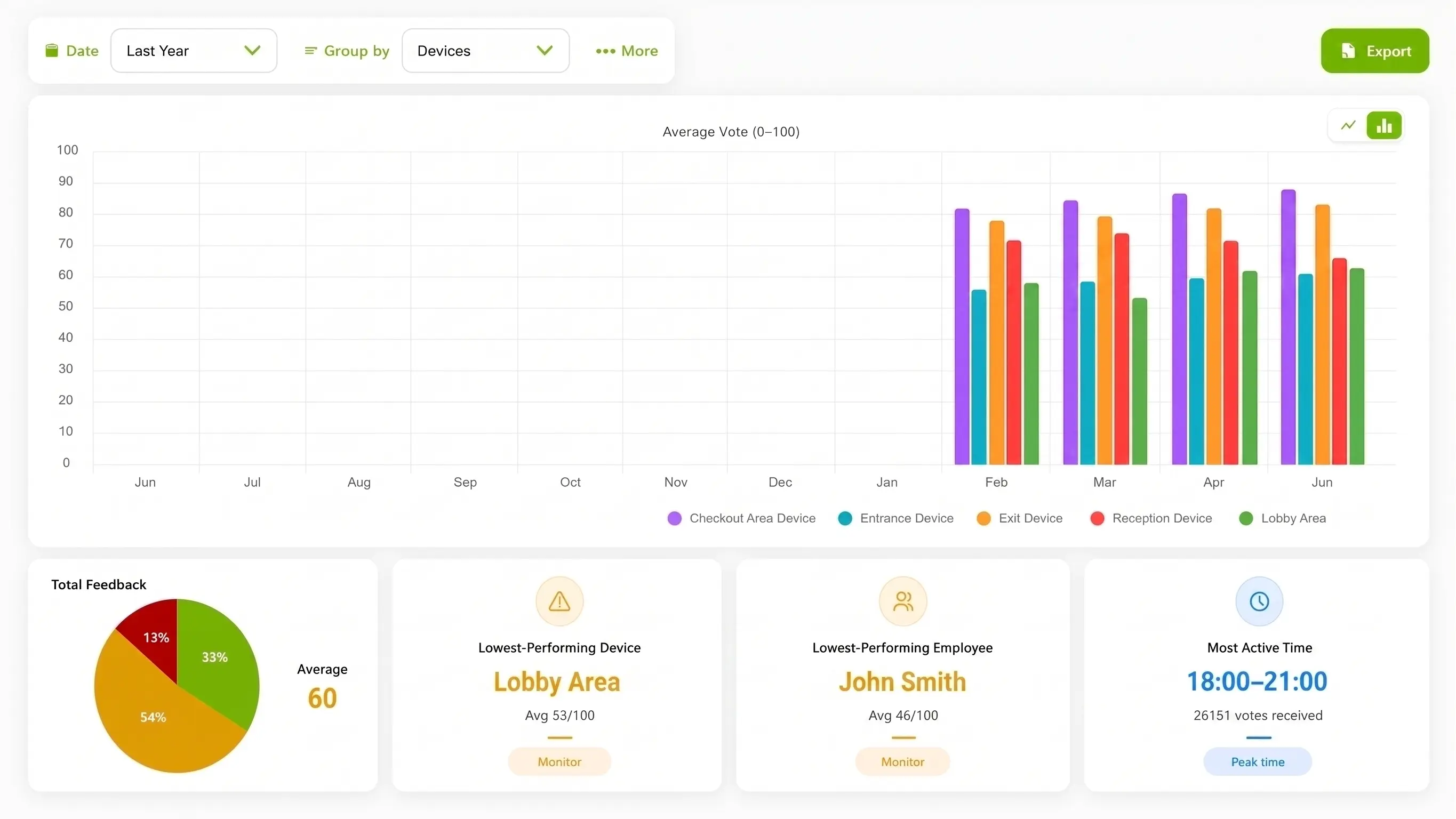Open the More filters menu
Screen dimensions: 1456x819
pos(627,51)
